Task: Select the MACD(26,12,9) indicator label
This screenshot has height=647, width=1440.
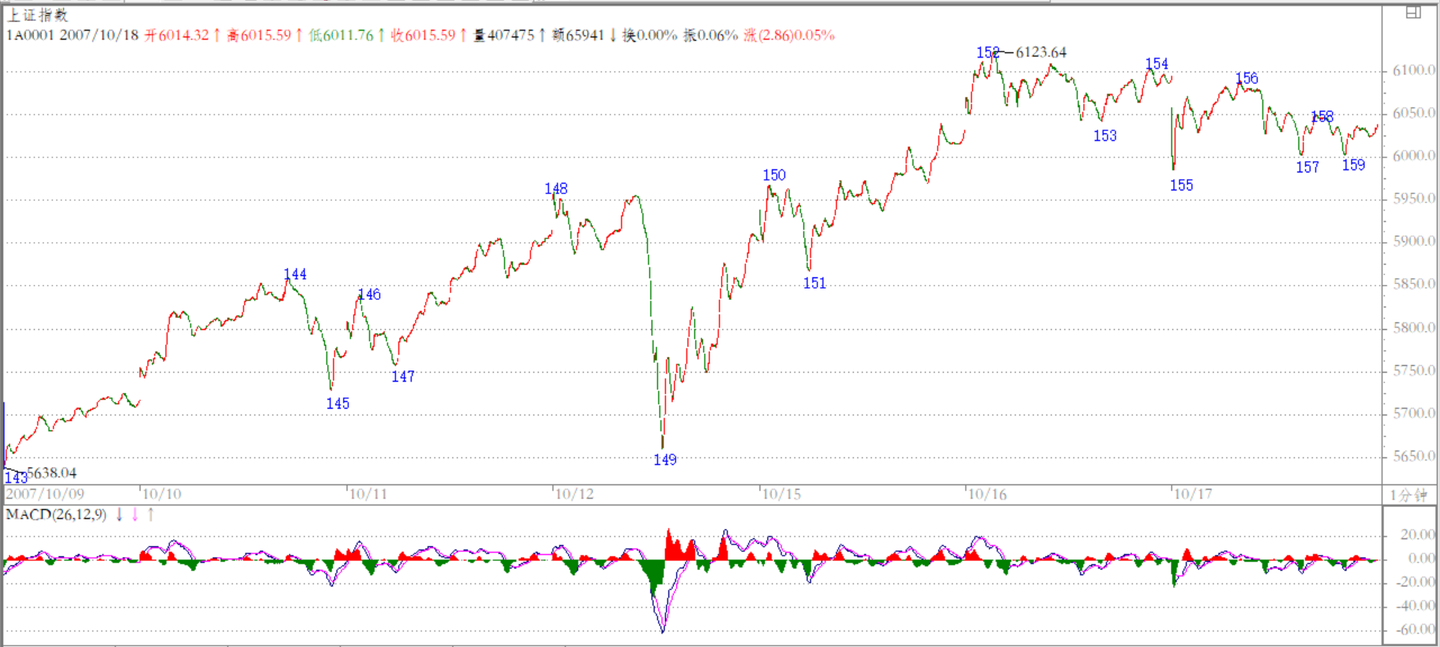Action: [56, 514]
